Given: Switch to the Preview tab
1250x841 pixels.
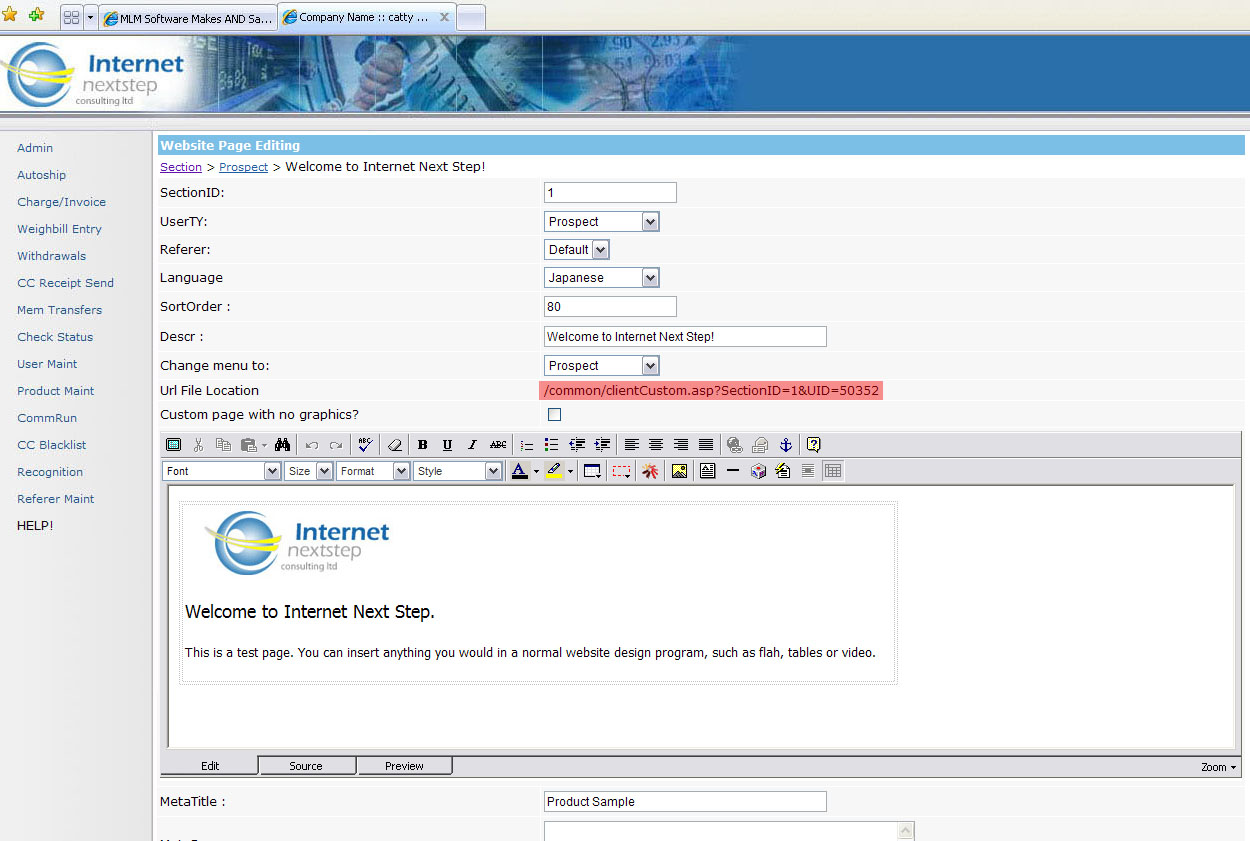Looking at the screenshot, I should click(x=404, y=766).
